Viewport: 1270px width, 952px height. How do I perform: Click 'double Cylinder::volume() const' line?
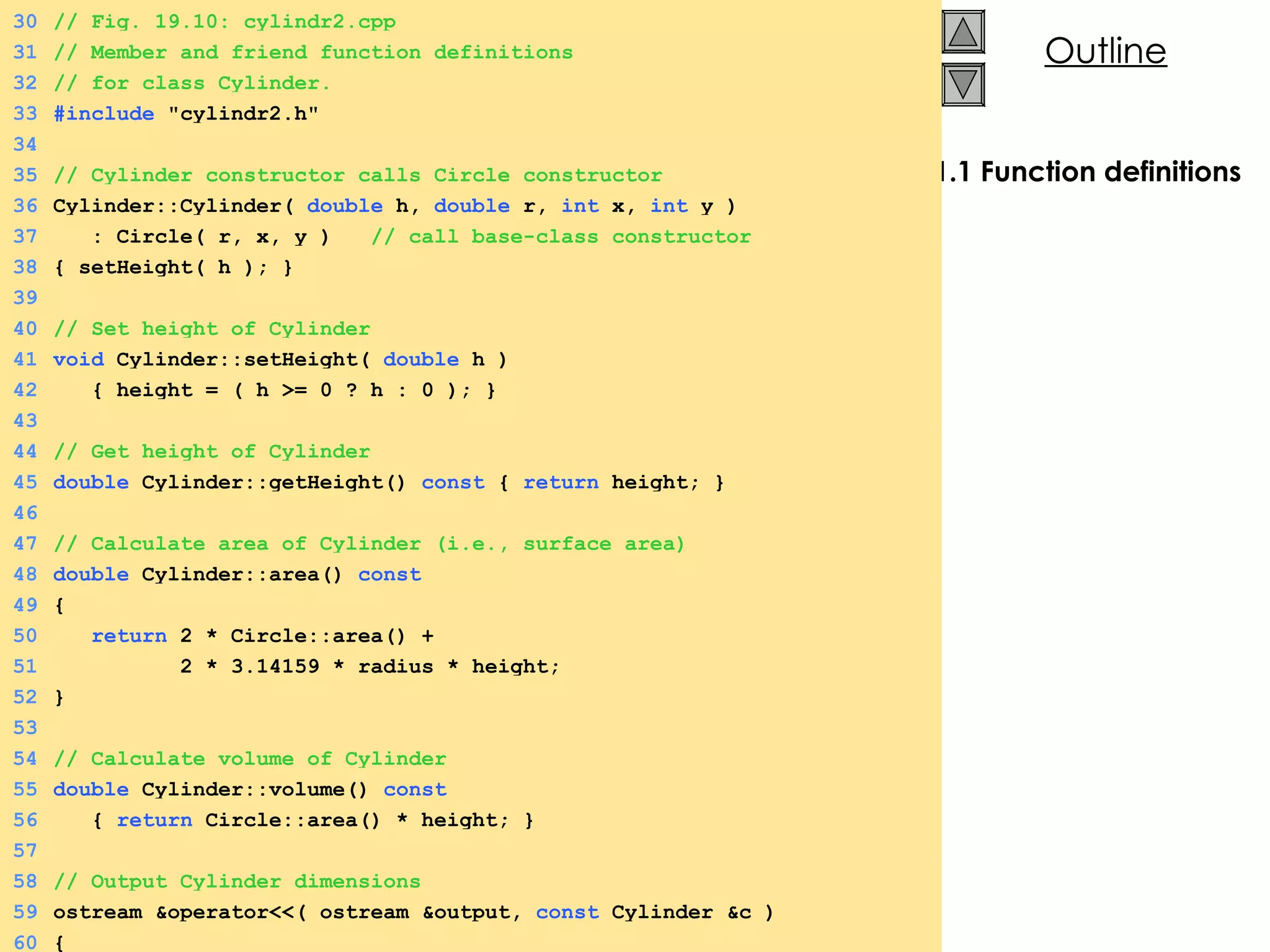[x=250, y=790]
